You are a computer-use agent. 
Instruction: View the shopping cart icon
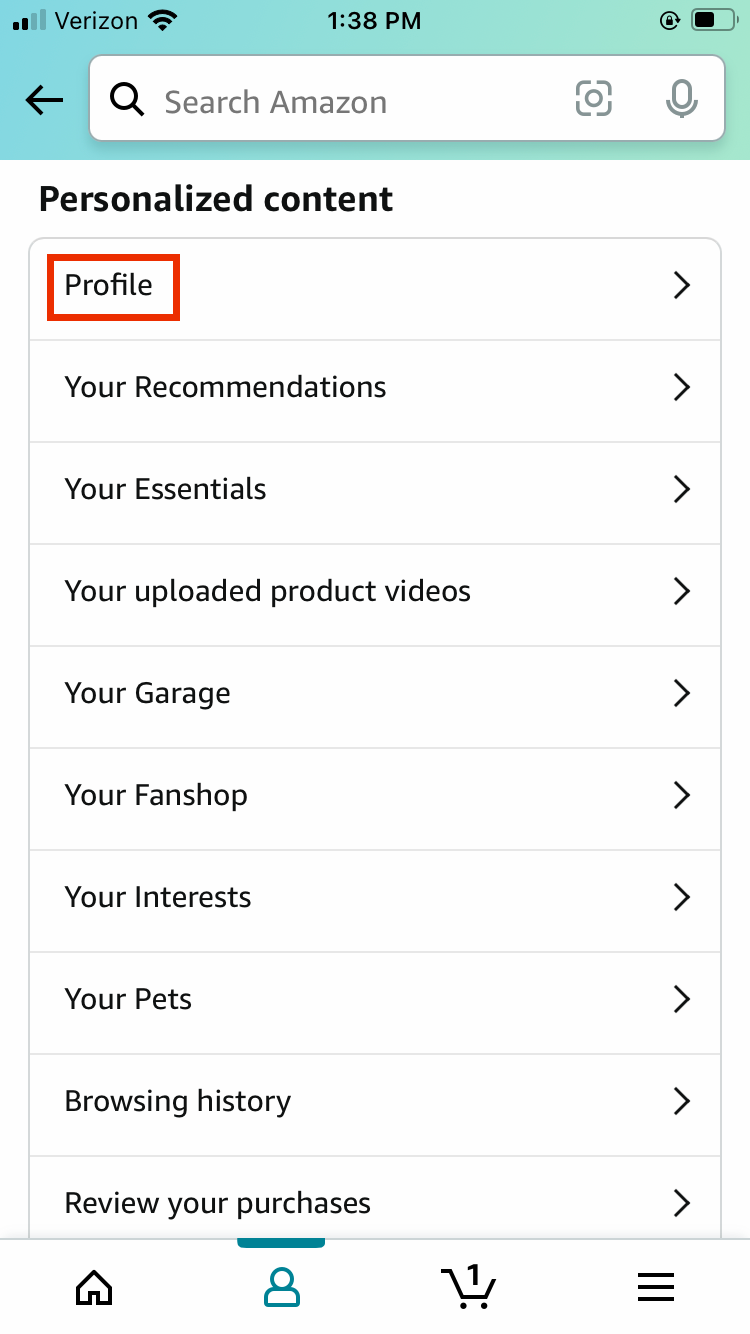coord(468,1287)
